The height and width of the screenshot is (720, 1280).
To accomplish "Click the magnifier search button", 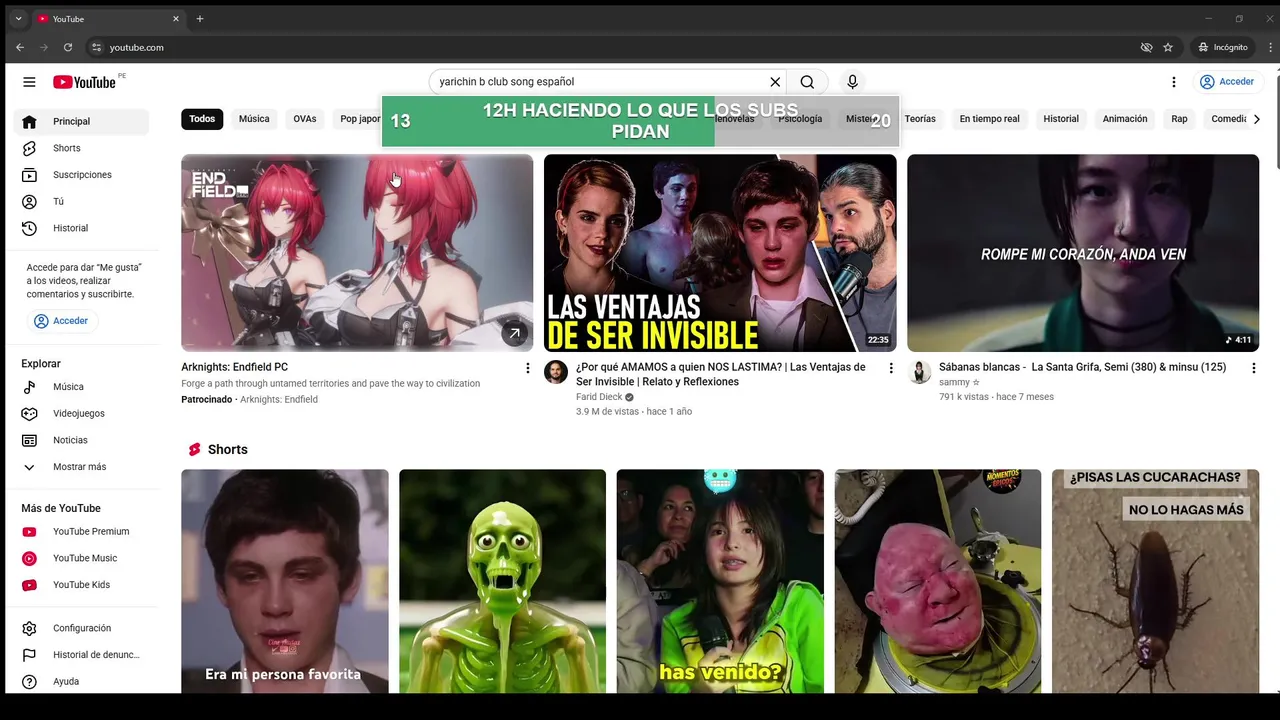I will (807, 82).
